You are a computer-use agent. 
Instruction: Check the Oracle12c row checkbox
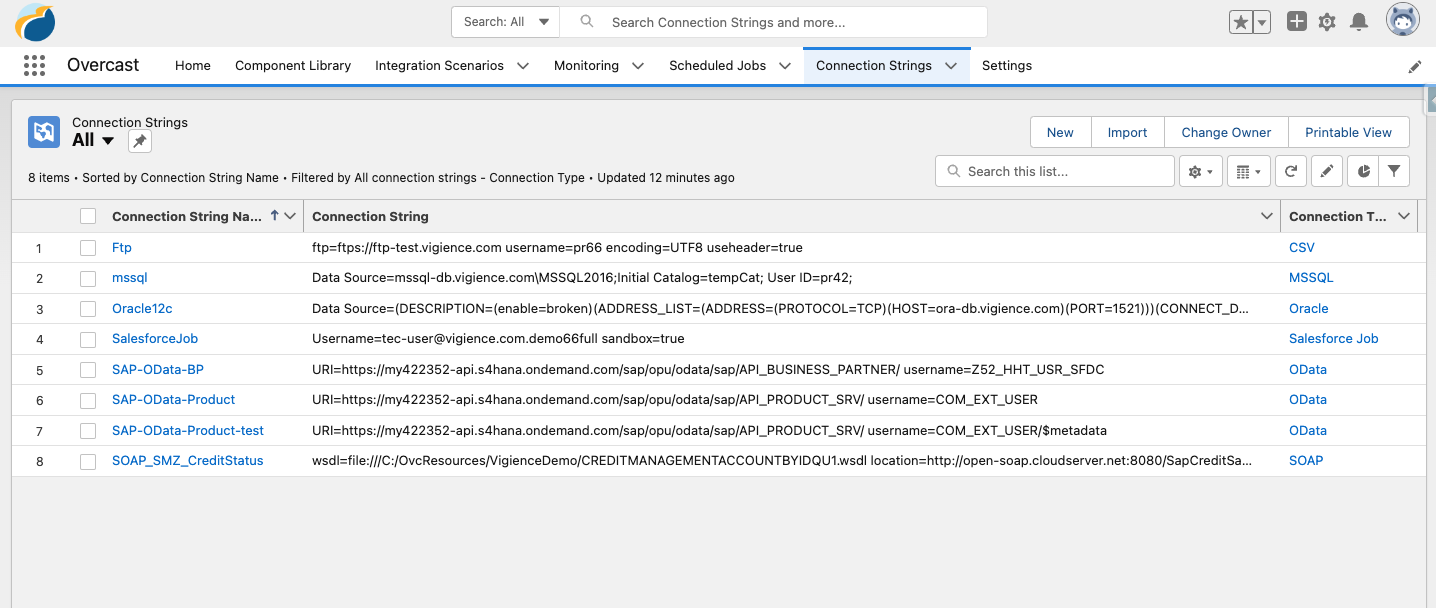[88, 308]
